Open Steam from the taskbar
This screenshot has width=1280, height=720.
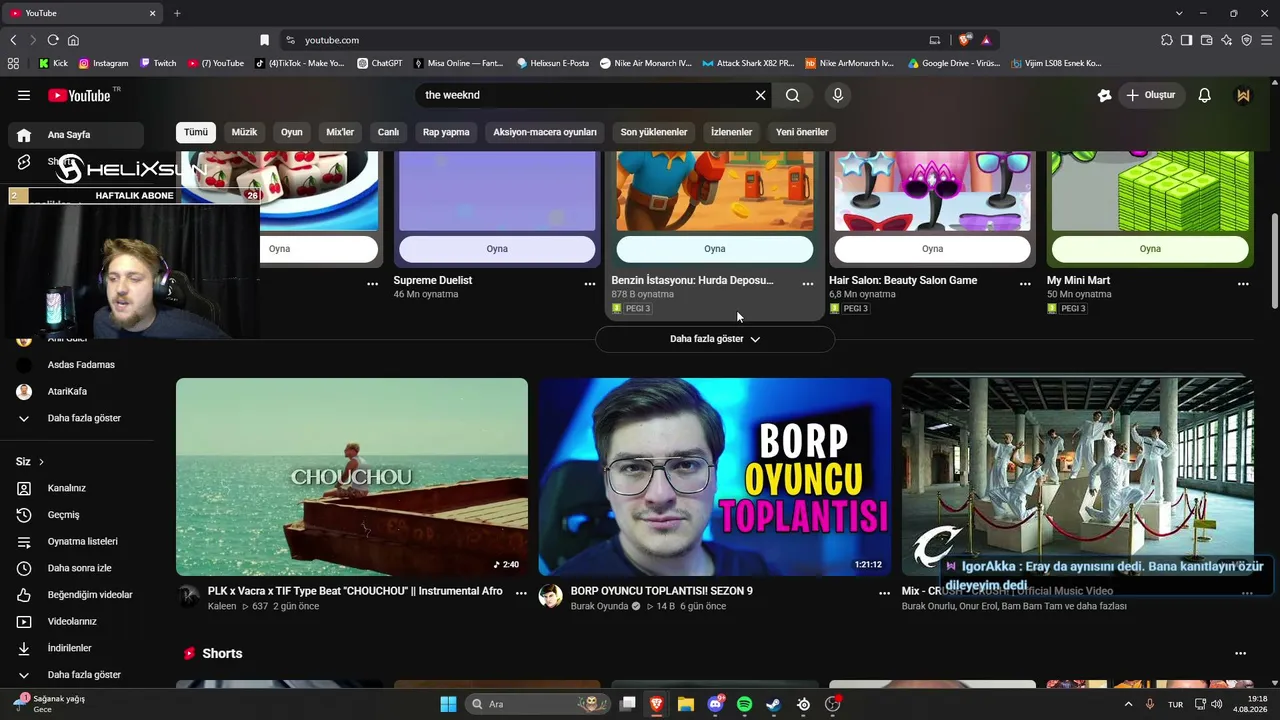click(x=773, y=704)
